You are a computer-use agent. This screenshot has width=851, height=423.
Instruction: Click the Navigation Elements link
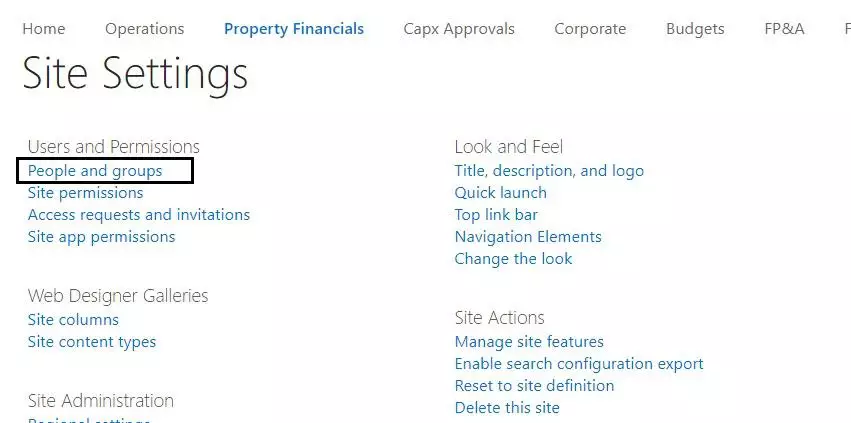[528, 237]
